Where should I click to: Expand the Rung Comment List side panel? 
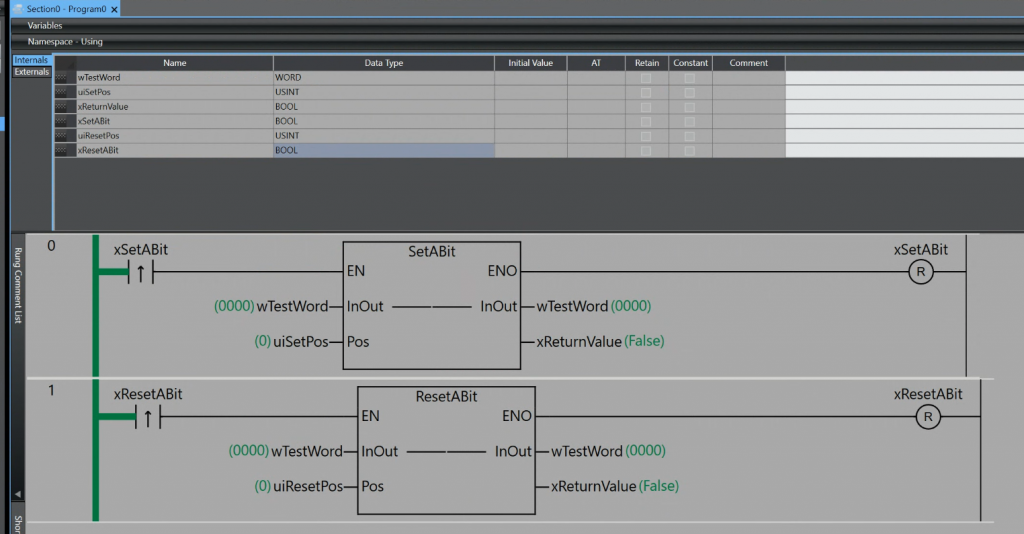pyautogui.click(x=17, y=285)
